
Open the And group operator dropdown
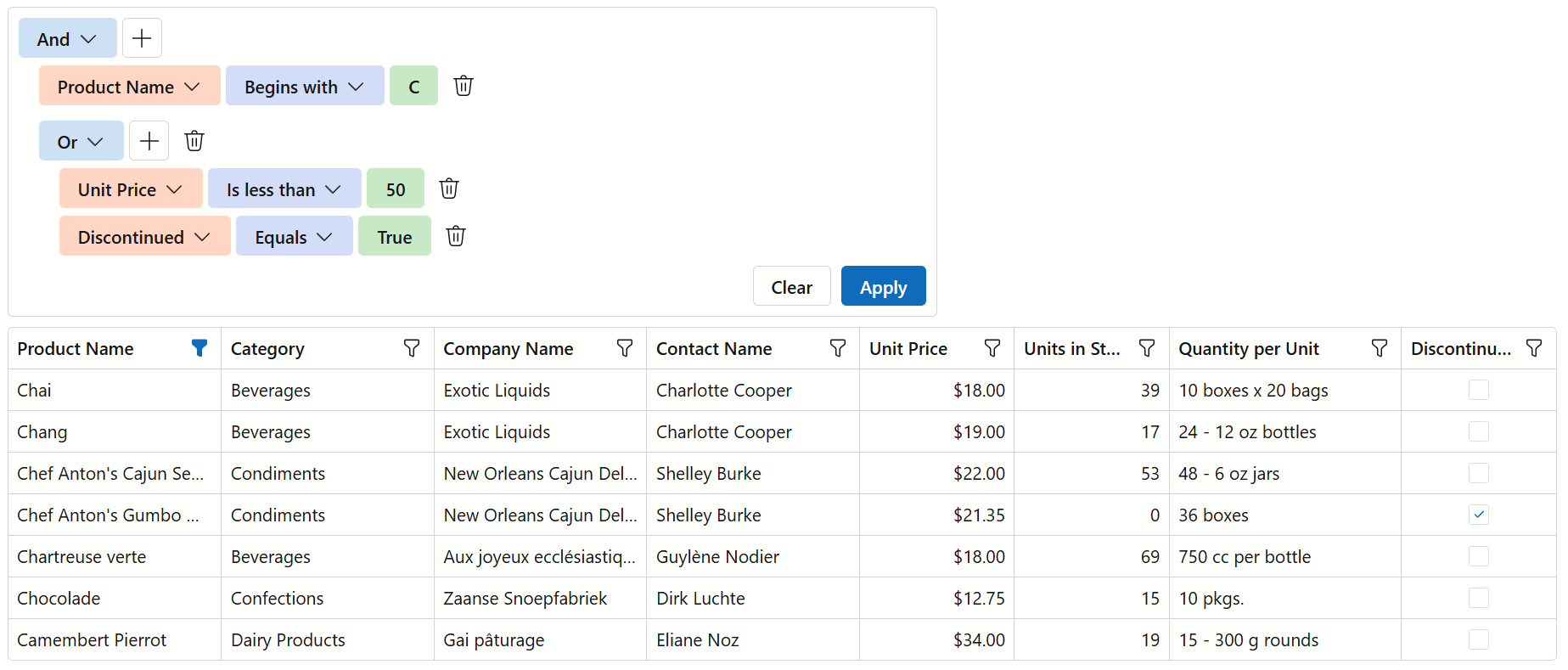68,38
